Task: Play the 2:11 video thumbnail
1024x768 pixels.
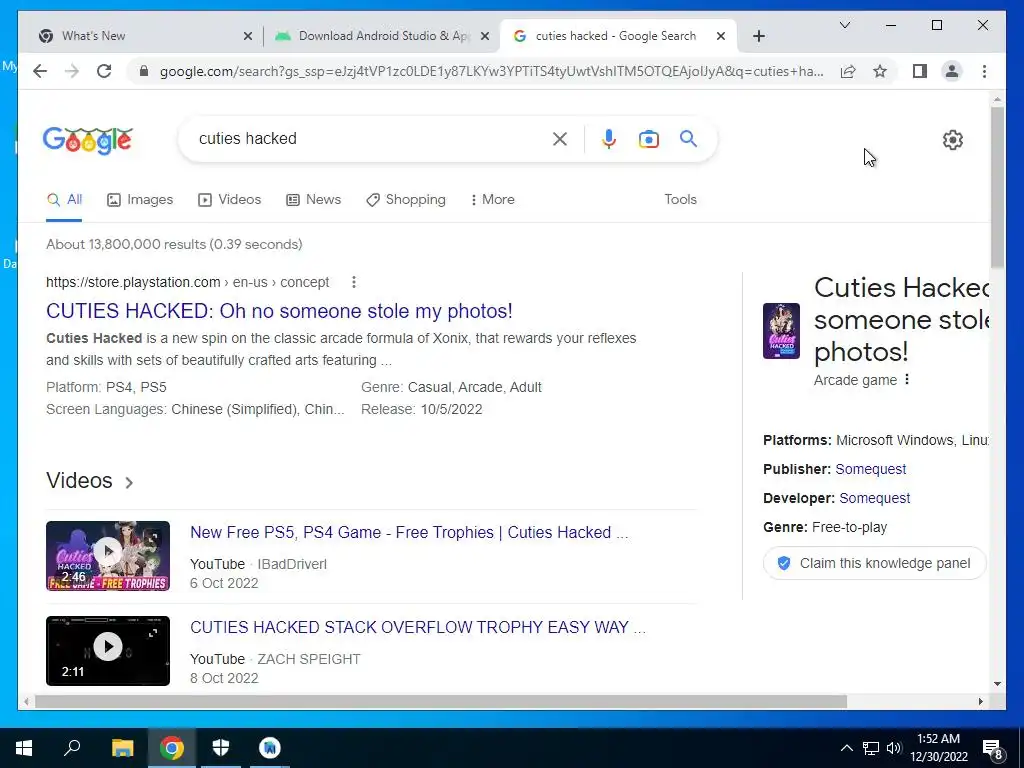Action: (x=108, y=650)
